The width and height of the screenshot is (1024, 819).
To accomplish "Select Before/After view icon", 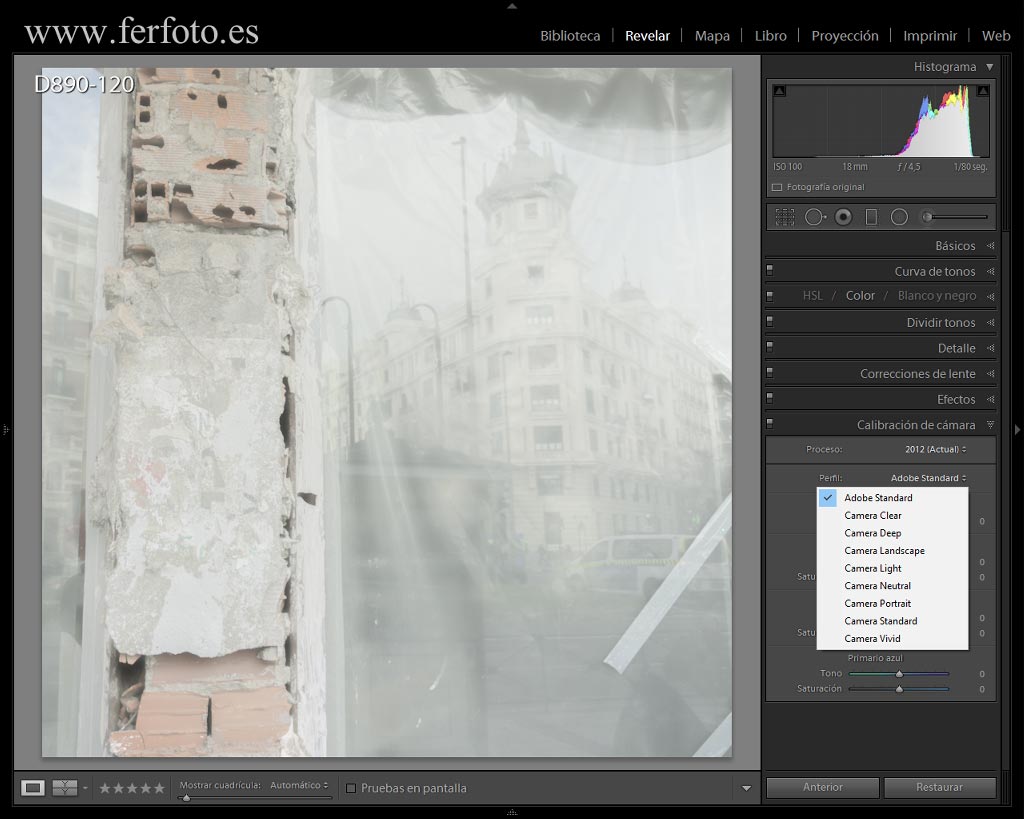I will pos(65,788).
